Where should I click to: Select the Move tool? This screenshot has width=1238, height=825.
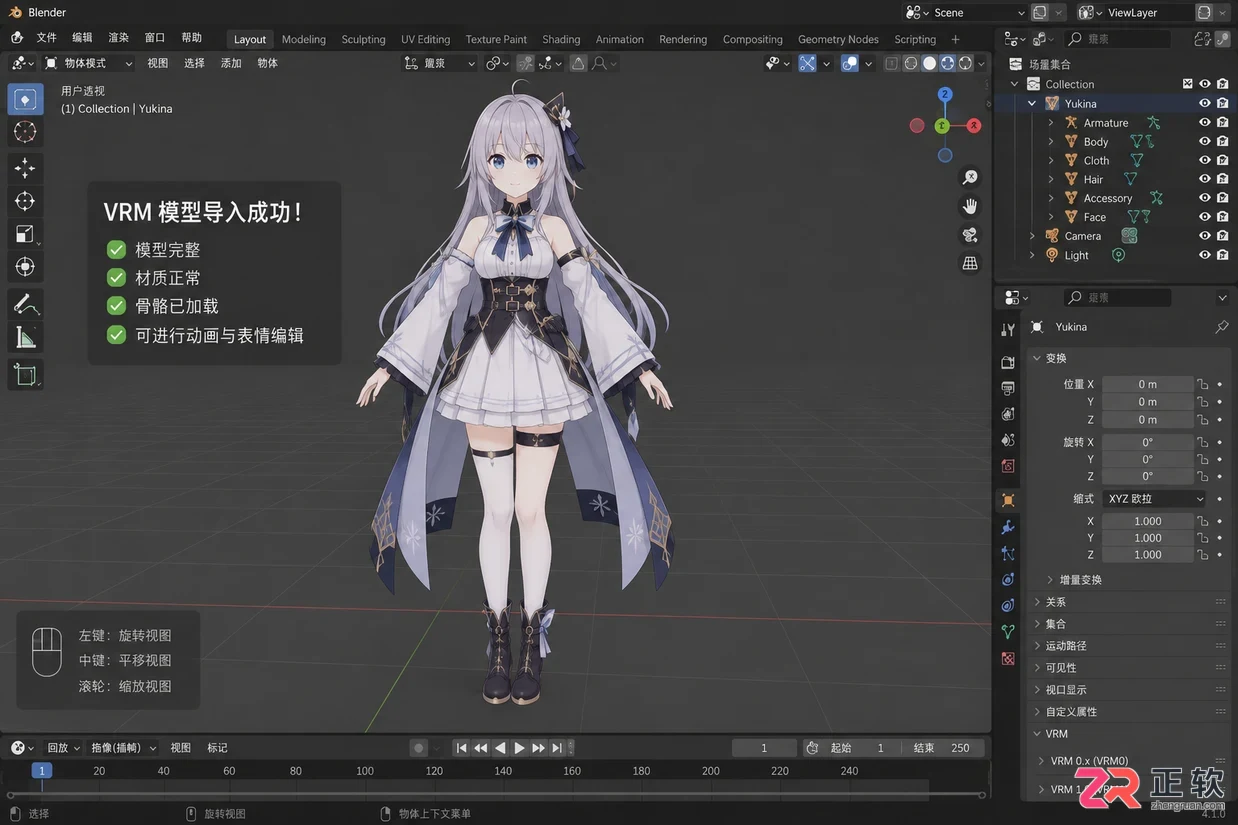point(26,168)
